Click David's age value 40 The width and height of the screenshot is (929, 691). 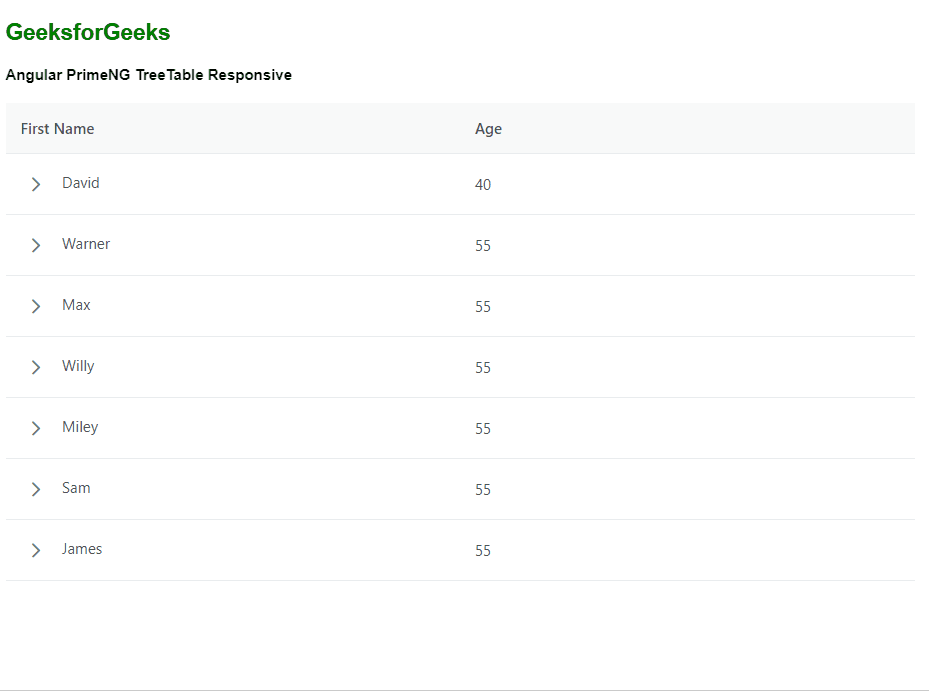pos(483,185)
